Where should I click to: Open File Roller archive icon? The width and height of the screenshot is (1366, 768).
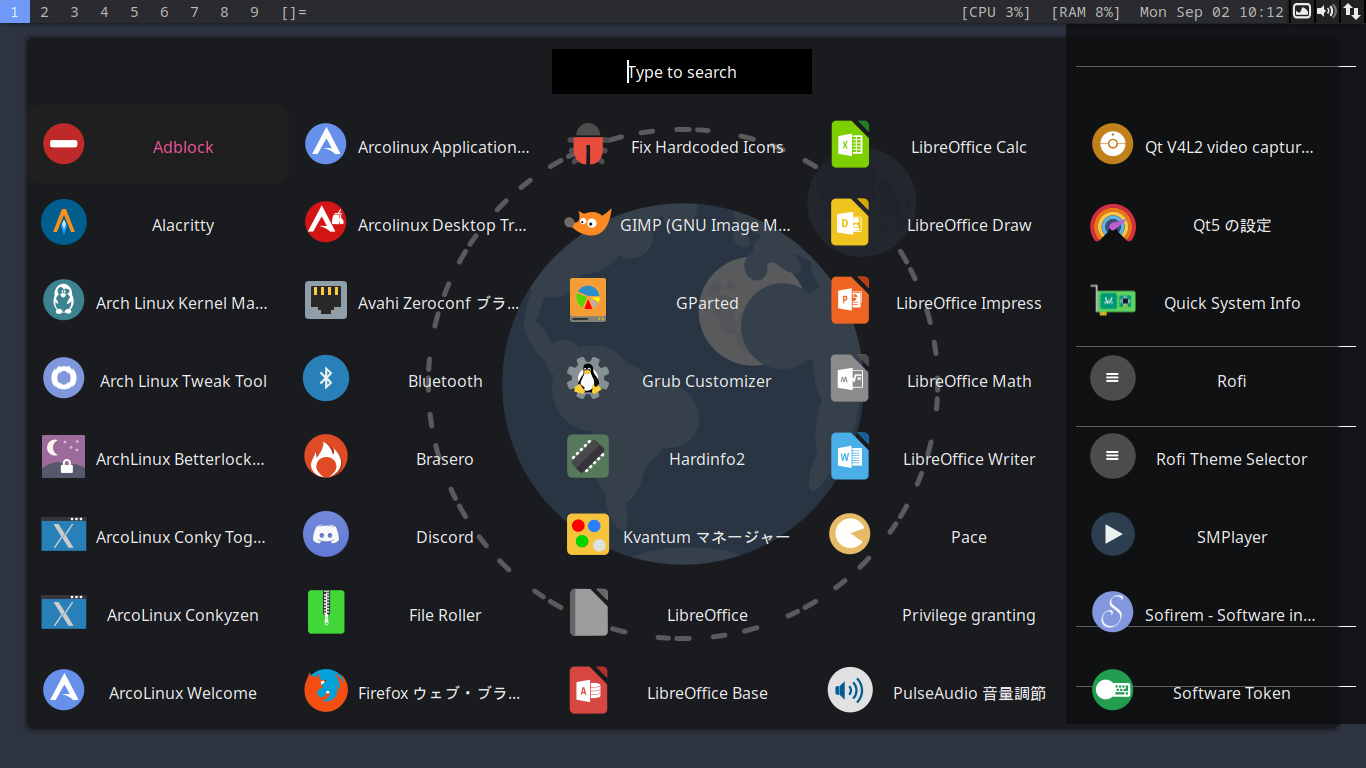tap(326, 613)
